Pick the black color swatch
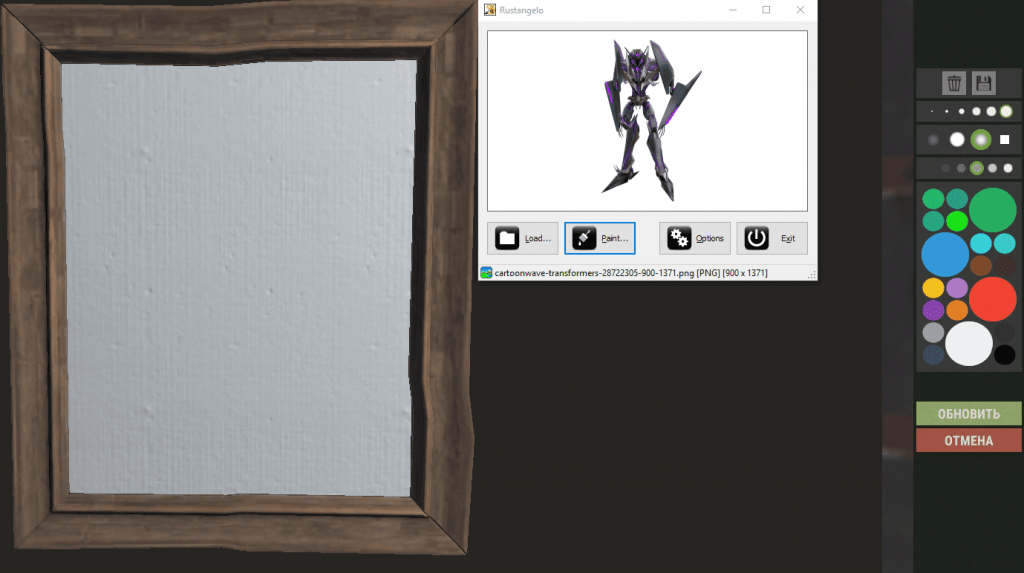 click(x=1004, y=355)
